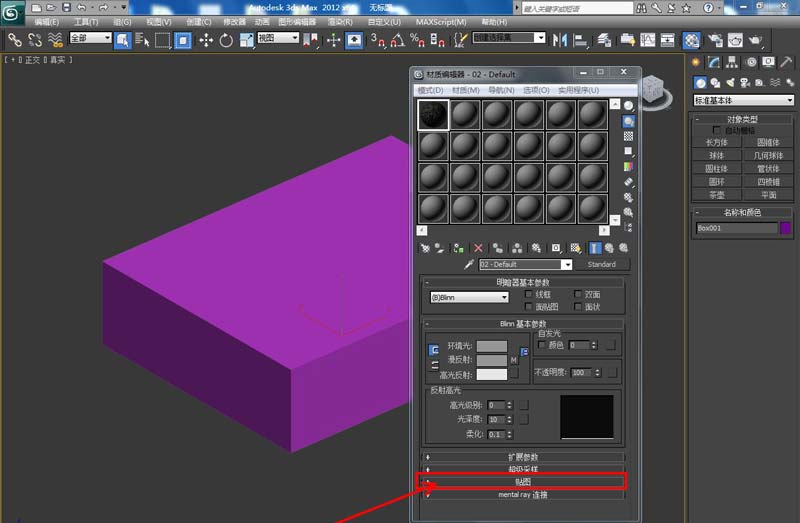Image resolution: width=800 pixels, height=523 pixels.
Task: Open the (B)Blinn shader dropdown
Action: coord(468,297)
